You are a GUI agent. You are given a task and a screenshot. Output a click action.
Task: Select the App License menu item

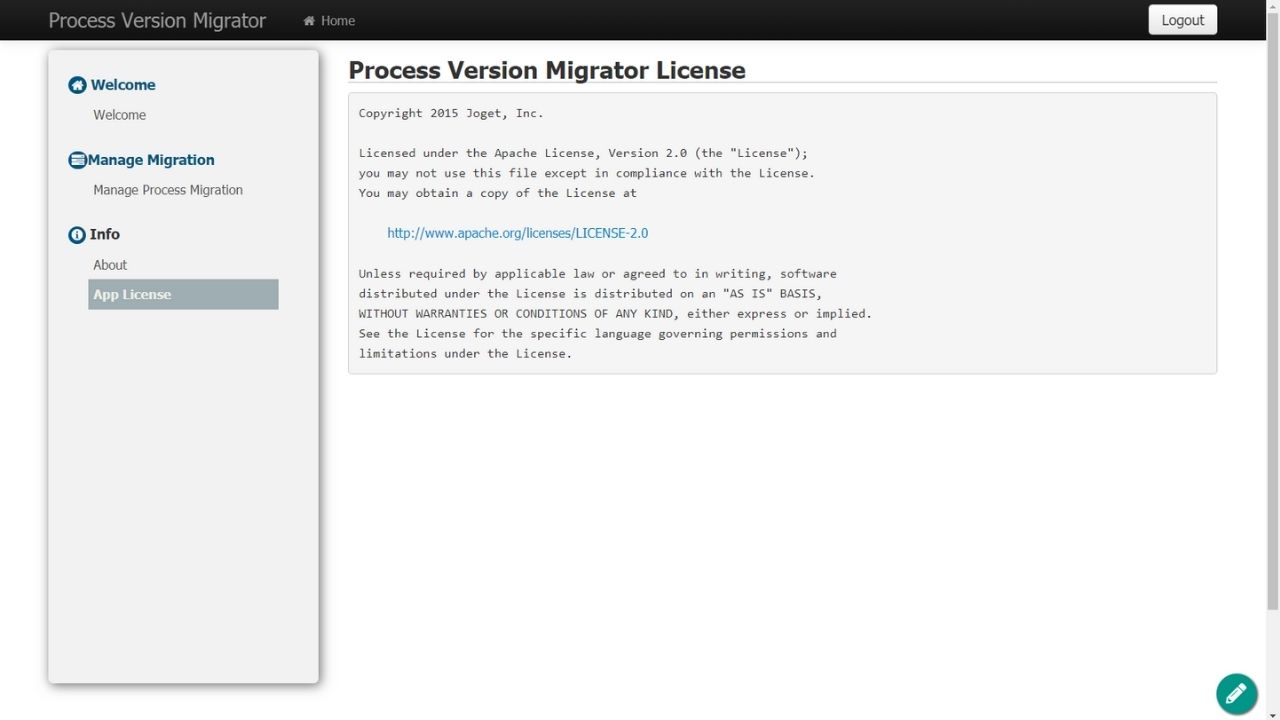(x=183, y=294)
